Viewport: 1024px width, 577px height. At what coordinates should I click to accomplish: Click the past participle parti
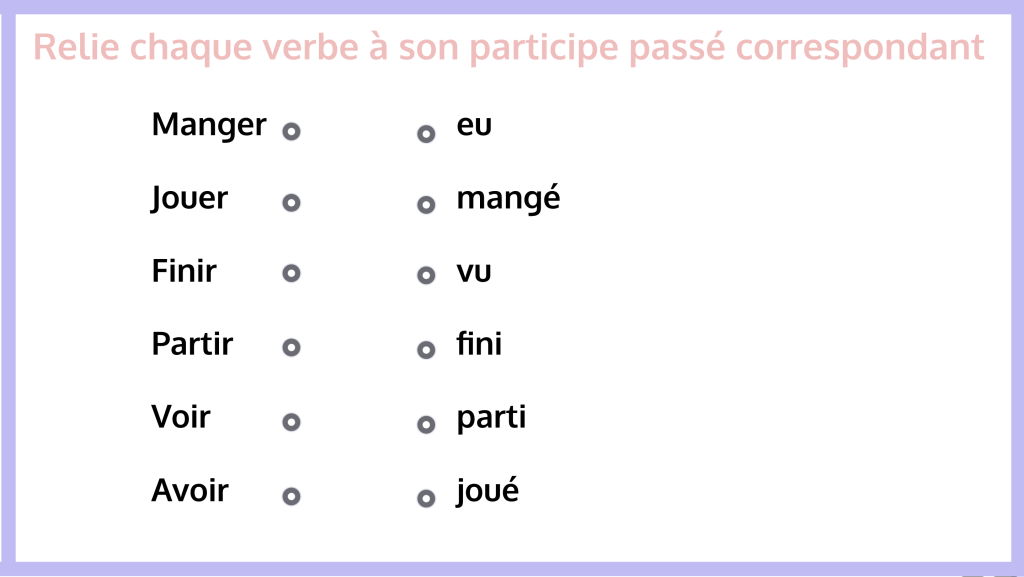(x=491, y=417)
